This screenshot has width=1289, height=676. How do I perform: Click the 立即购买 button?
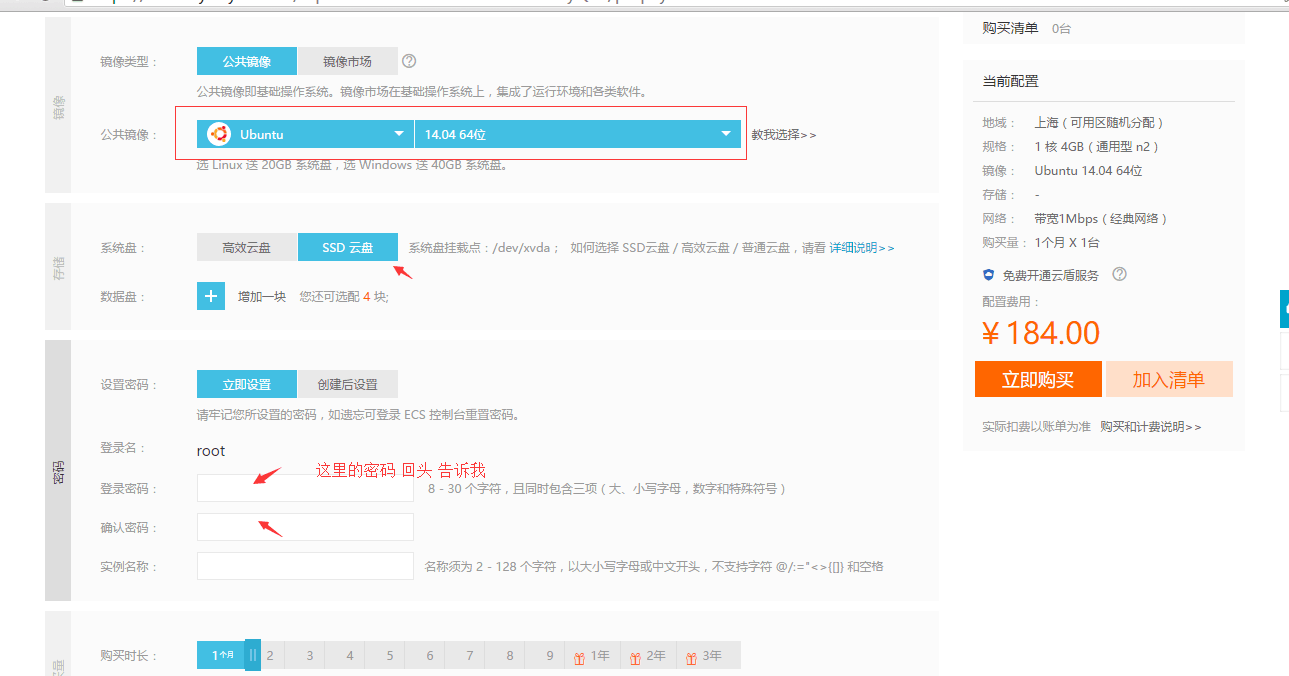coord(1038,380)
